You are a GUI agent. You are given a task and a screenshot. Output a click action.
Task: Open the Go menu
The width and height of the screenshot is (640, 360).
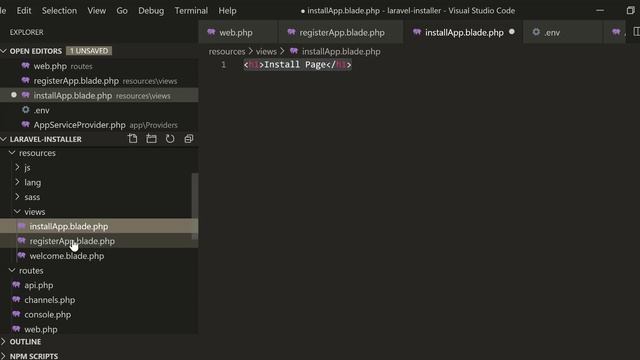click(122, 11)
